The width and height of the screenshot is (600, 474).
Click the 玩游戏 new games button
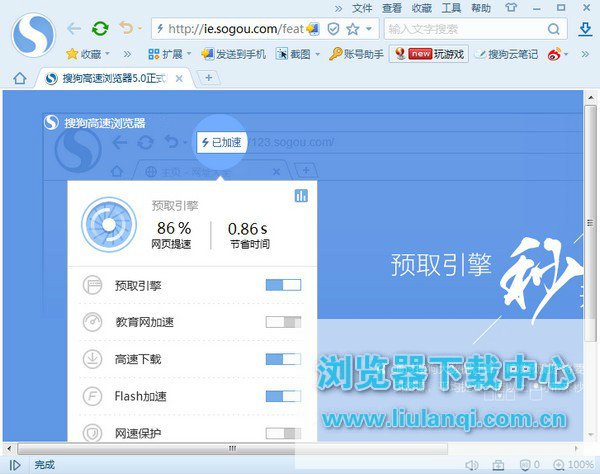pos(429,54)
